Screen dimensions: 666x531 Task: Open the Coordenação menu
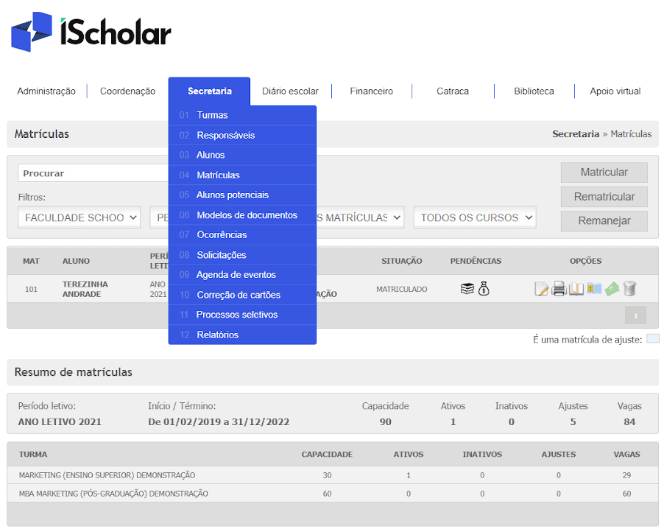coord(127,91)
